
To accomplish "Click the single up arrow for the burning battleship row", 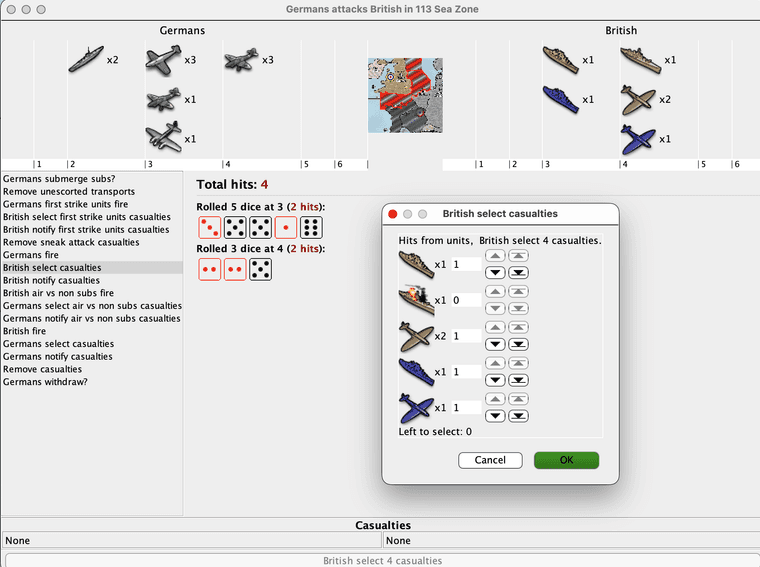I will click(x=494, y=292).
